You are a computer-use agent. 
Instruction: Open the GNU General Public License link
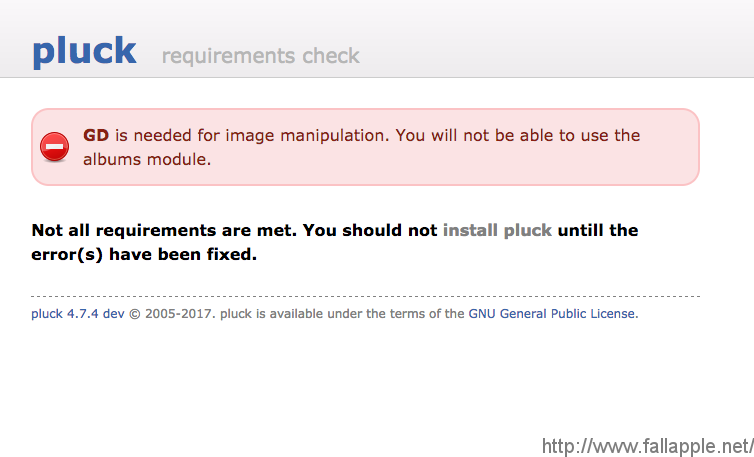tap(553, 314)
